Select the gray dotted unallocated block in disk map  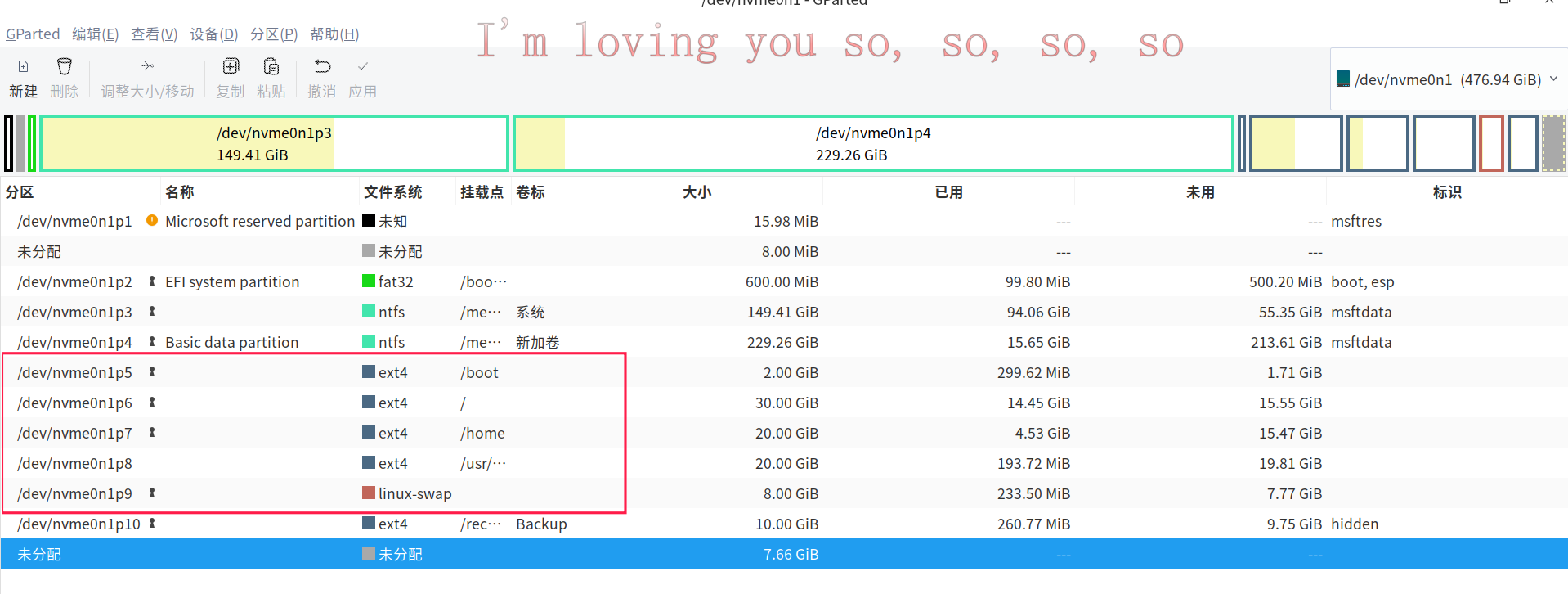1553,143
